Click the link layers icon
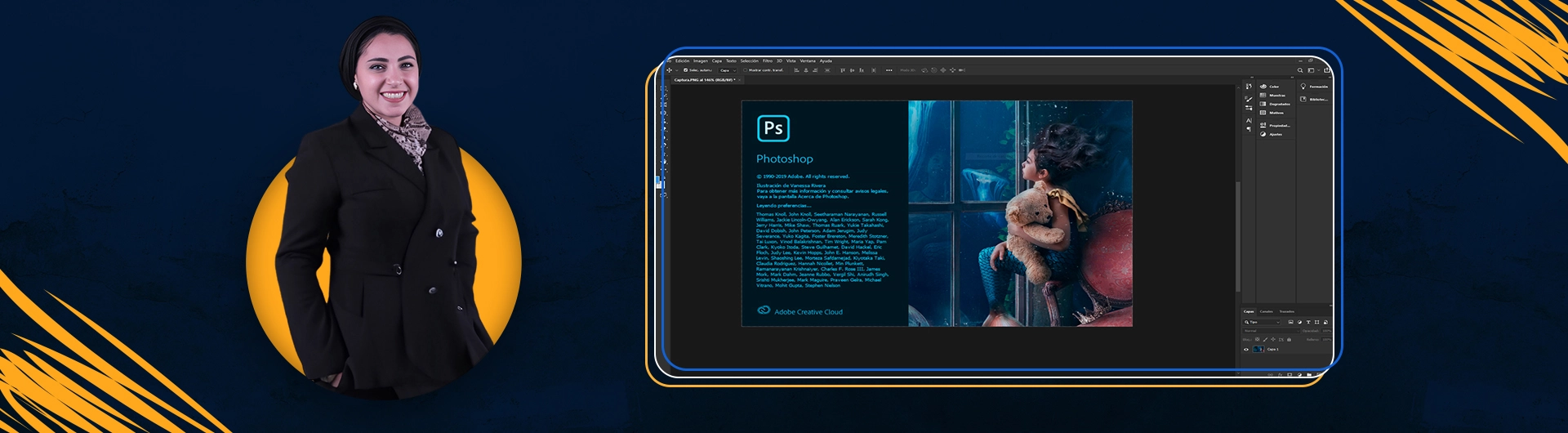The image size is (1568, 433). point(1270,375)
